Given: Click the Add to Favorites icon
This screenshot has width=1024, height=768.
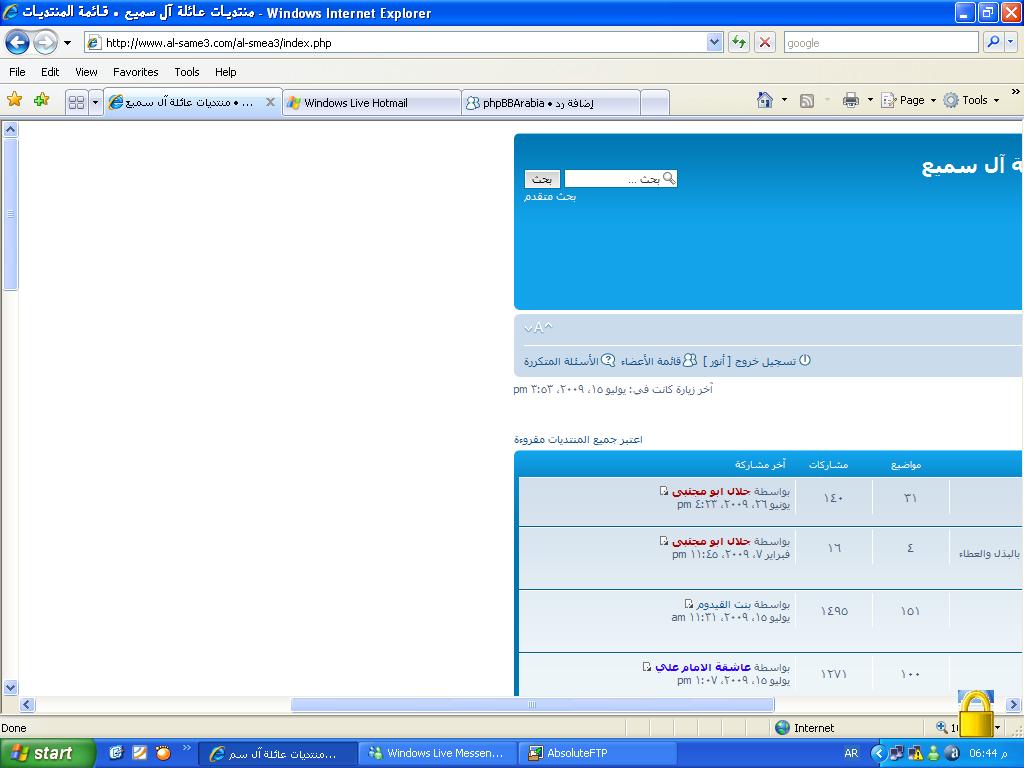Looking at the screenshot, I should [41, 100].
